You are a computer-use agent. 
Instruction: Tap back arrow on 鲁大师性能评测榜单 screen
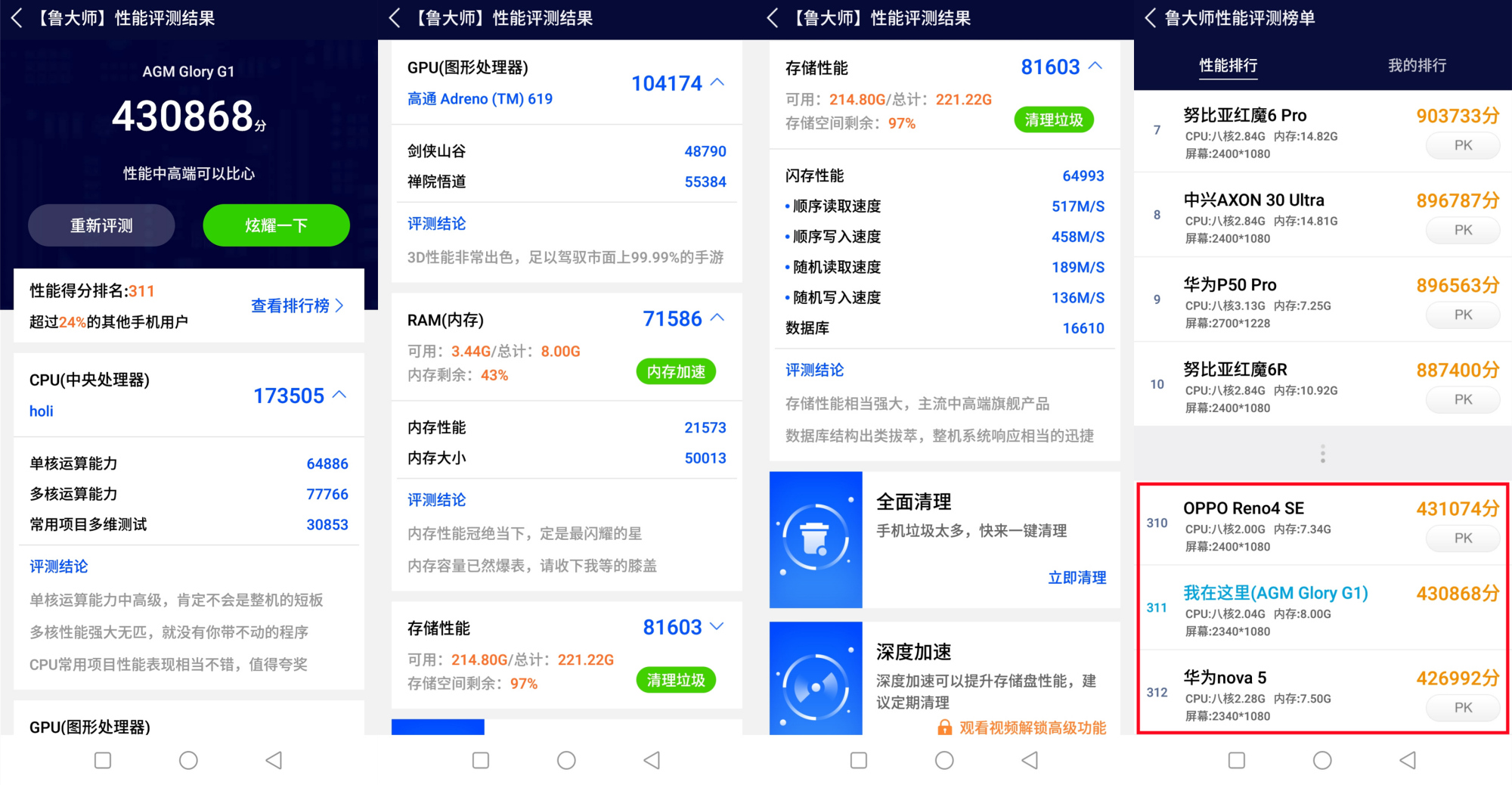[x=1151, y=18]
